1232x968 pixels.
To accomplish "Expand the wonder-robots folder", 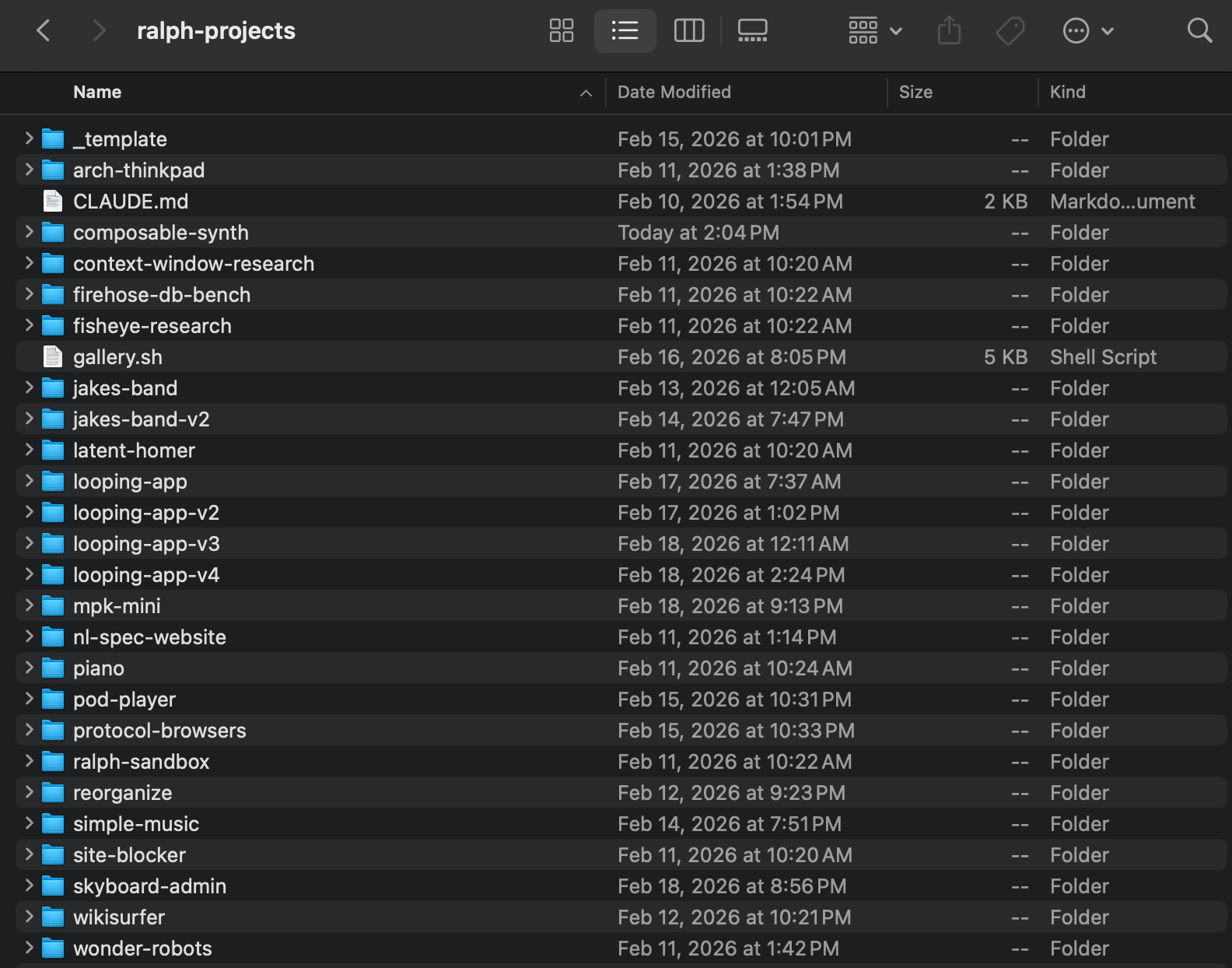I will tap(29, 948).
